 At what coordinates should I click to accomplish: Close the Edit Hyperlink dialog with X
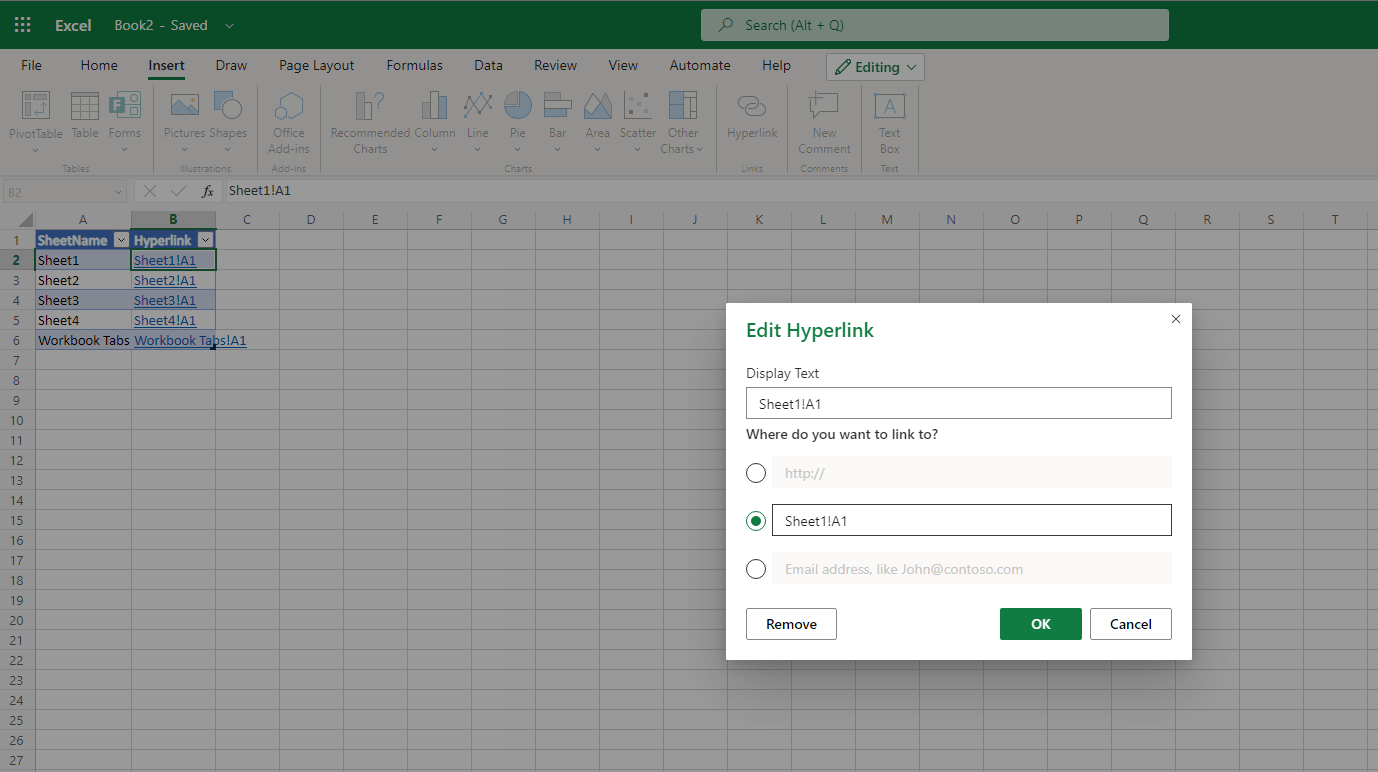tap(1175, 319)
